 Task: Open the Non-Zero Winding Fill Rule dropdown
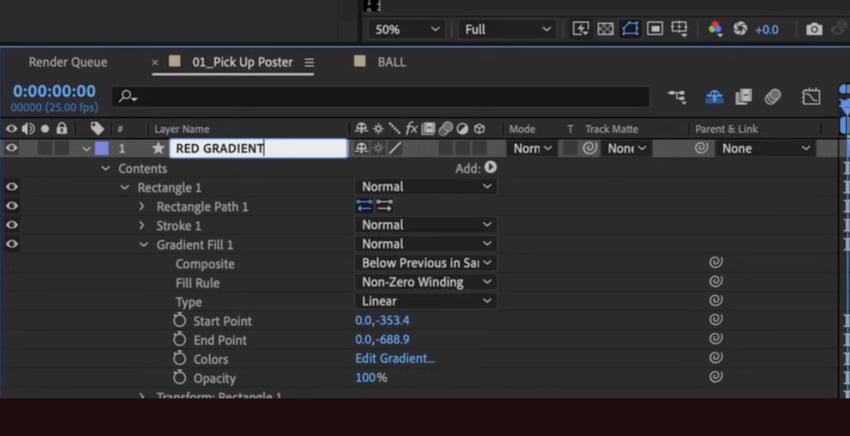coord(426,282)
